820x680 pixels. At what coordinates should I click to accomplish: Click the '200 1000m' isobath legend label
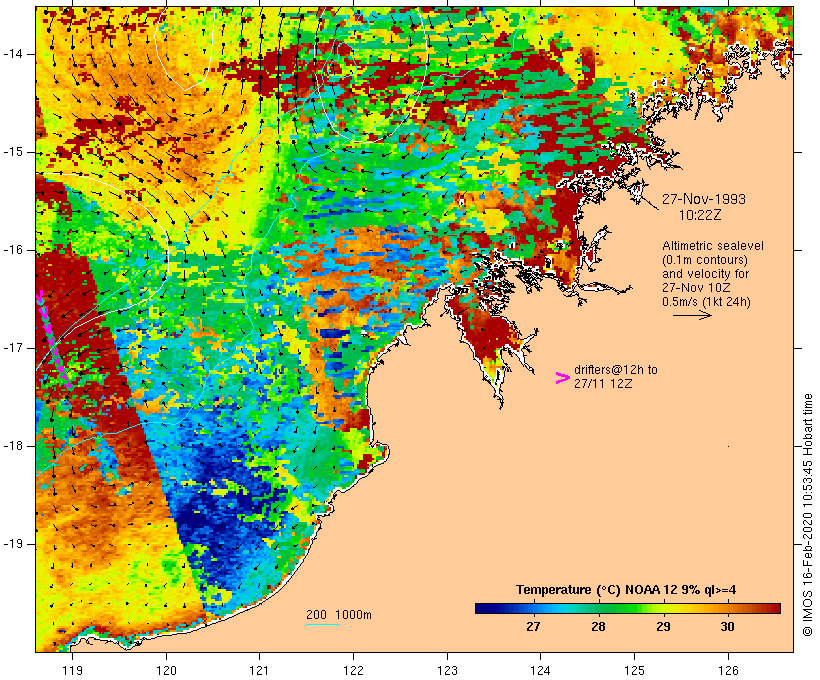339,615
